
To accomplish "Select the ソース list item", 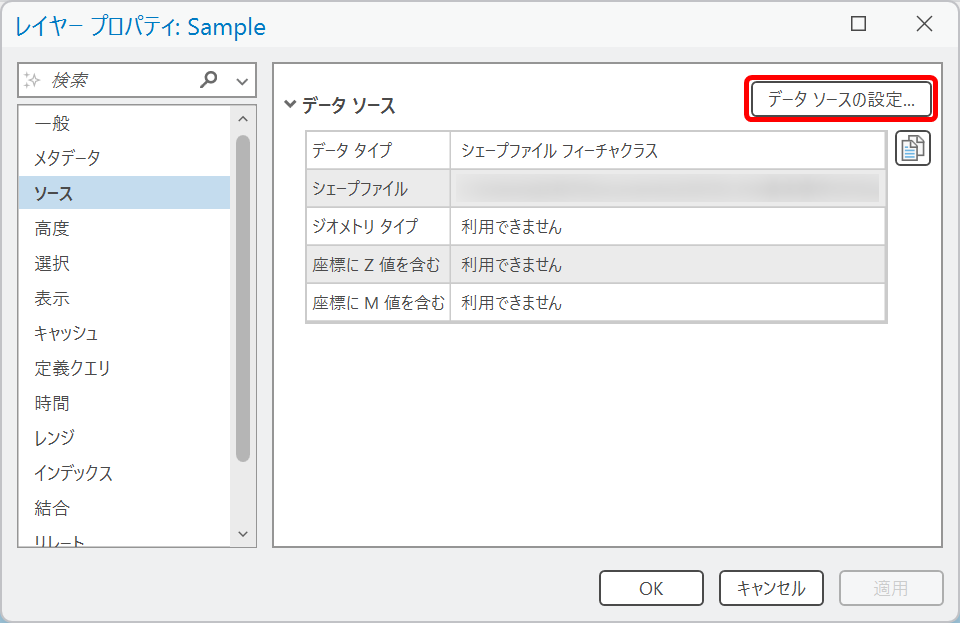I will (x=53, y=193).
